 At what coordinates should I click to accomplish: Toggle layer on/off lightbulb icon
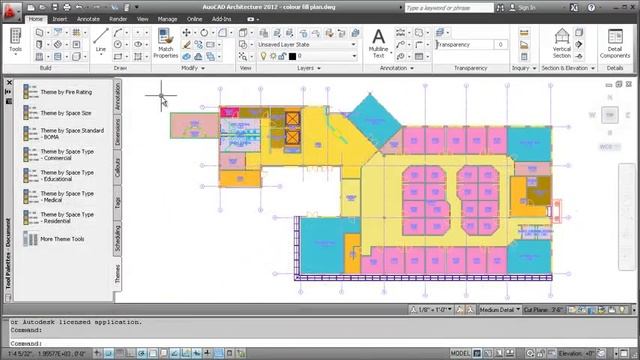(263, 56)
